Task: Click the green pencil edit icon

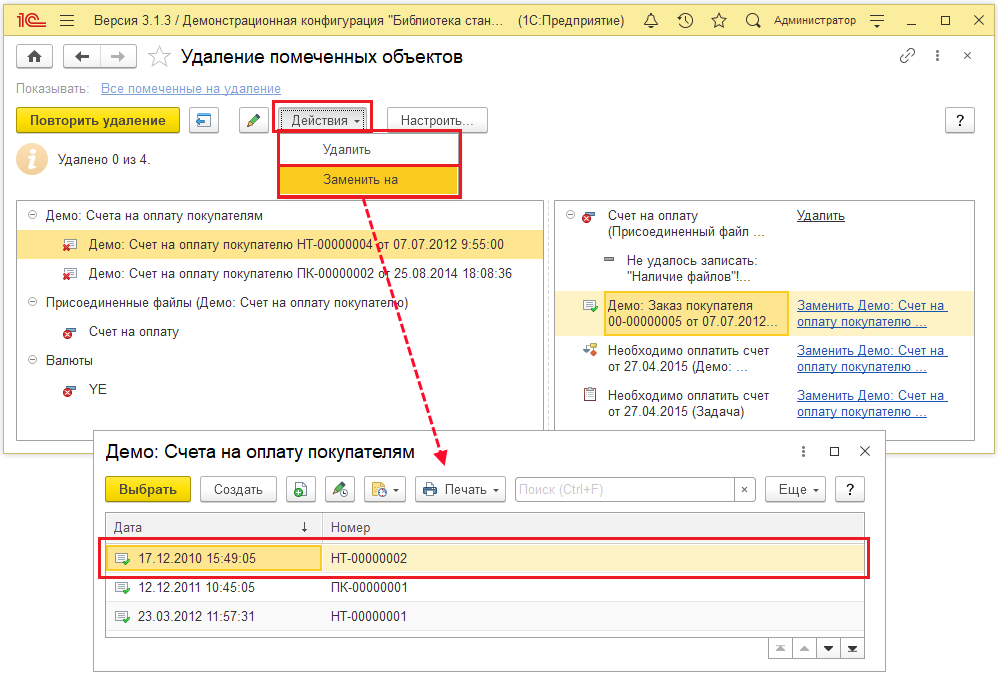Action: (x=253, y=120)
